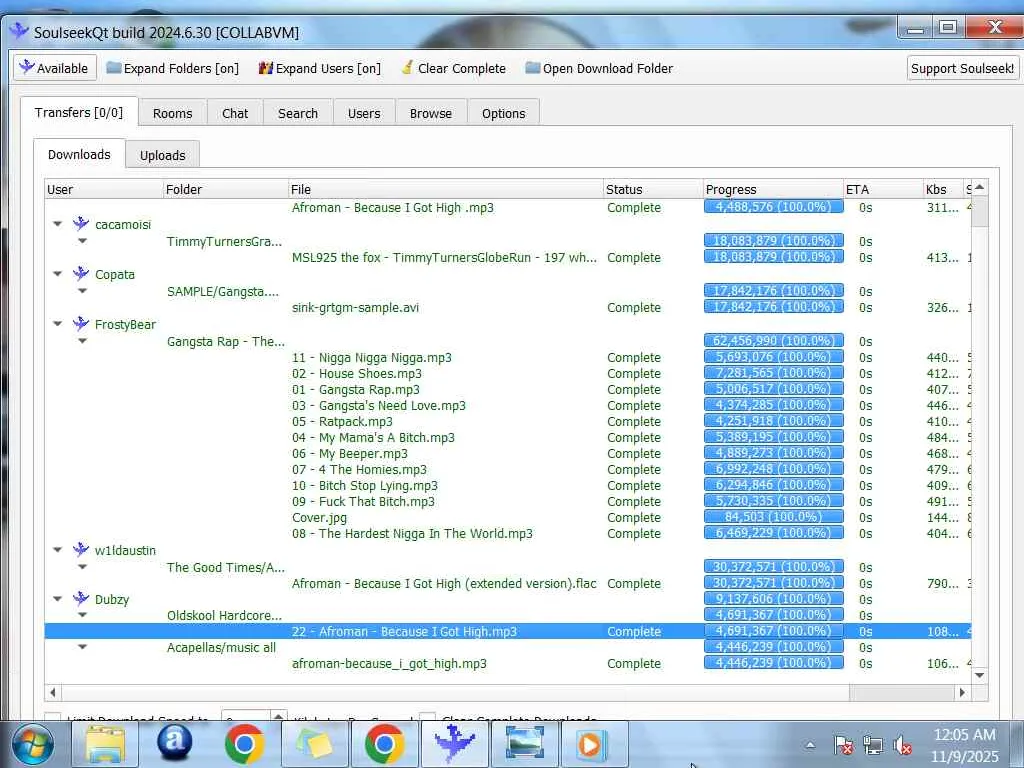This screenshot has height=768, width=1024.
Task: Open the Search tab
Action: pyautogui.click(x=298, y=113)
